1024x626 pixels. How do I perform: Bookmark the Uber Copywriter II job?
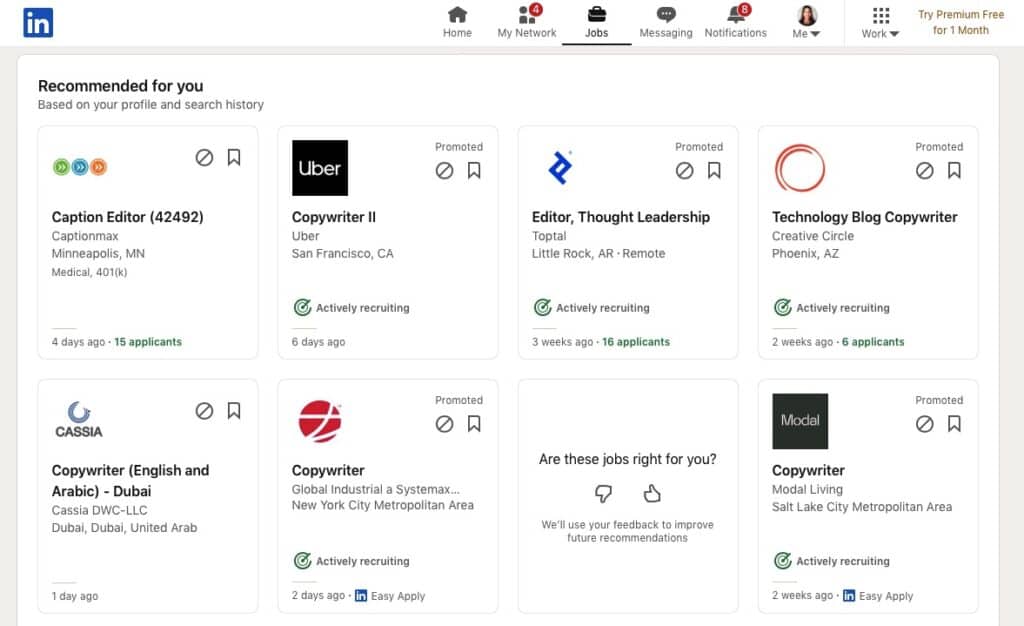click(474, 171)
